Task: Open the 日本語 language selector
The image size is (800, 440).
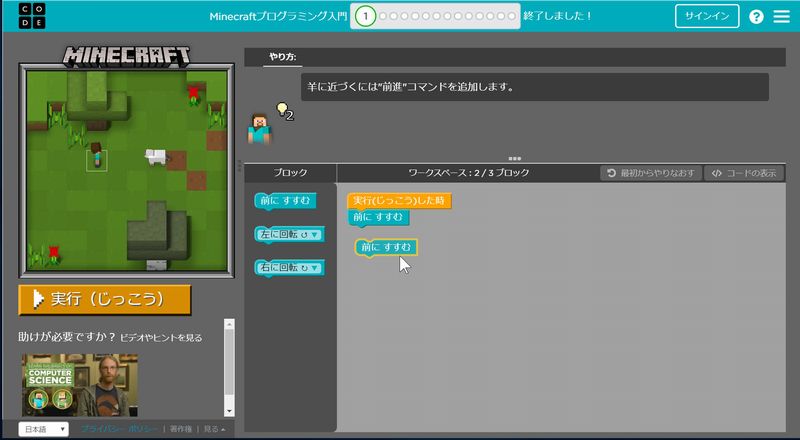Action: point(43,429)
